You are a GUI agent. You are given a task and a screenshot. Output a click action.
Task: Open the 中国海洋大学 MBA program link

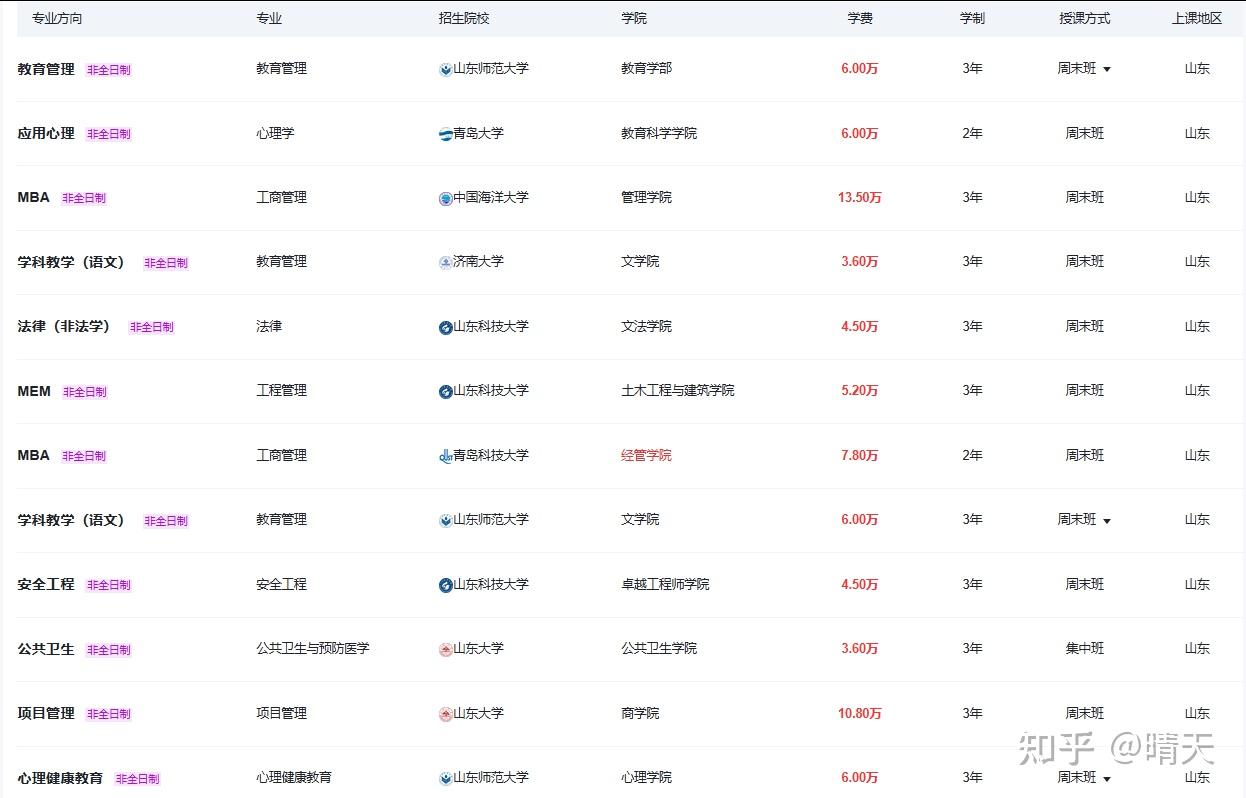(x=33, y=198)
